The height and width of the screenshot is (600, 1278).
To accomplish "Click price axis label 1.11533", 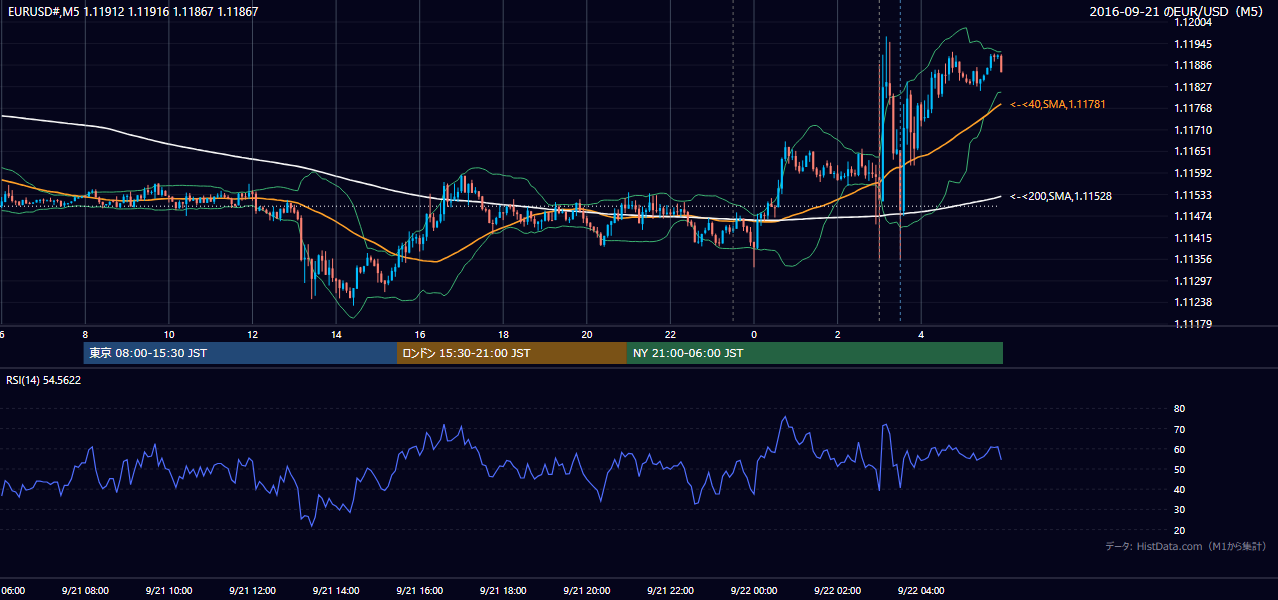I will coord(1195,195).
